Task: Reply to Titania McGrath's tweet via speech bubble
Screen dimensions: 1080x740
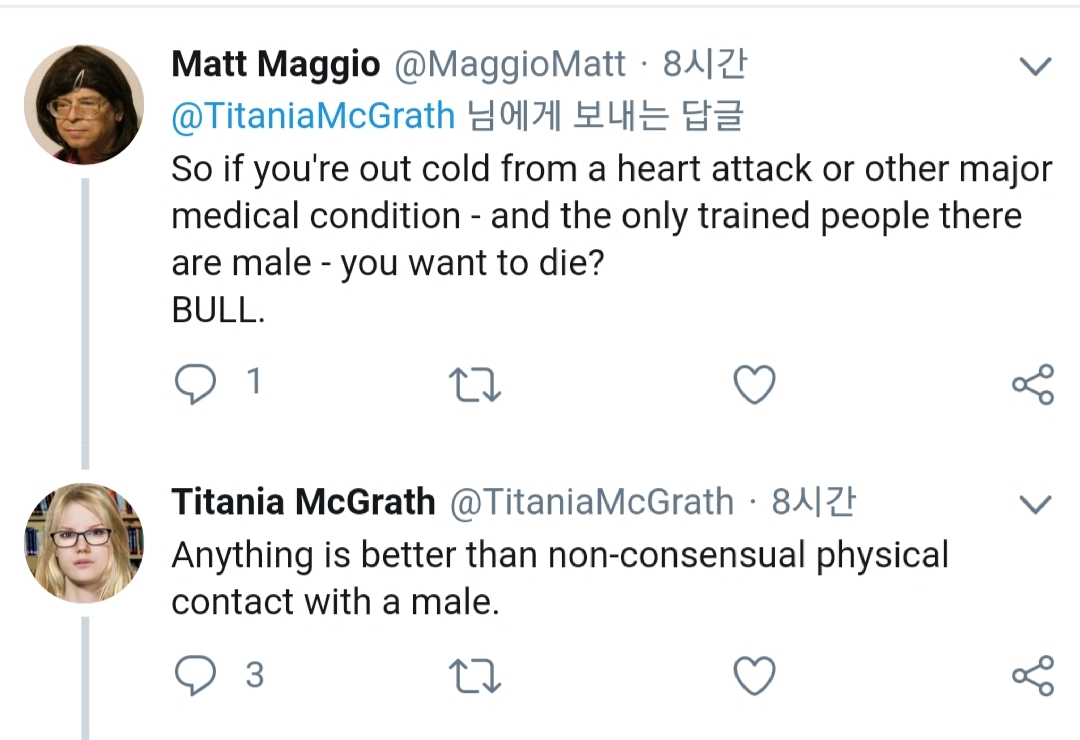Action: click(195, 676)
